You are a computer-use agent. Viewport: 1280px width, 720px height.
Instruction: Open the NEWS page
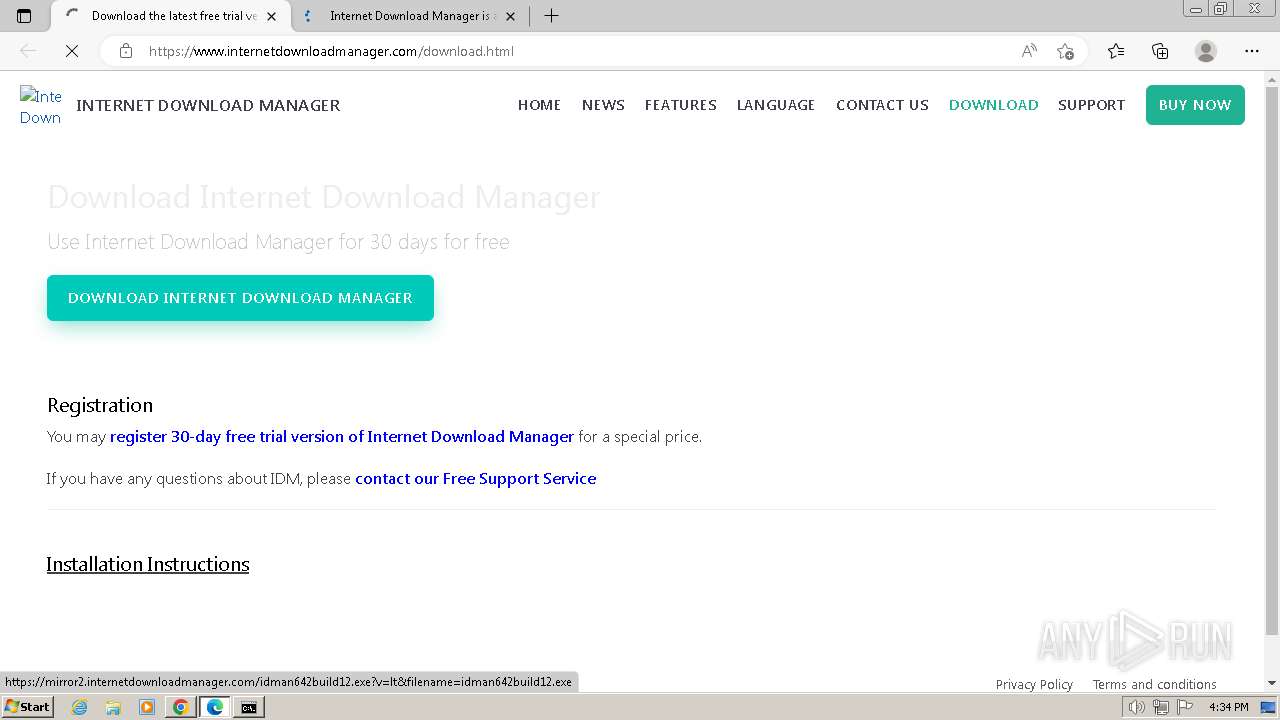coord(603,105)
